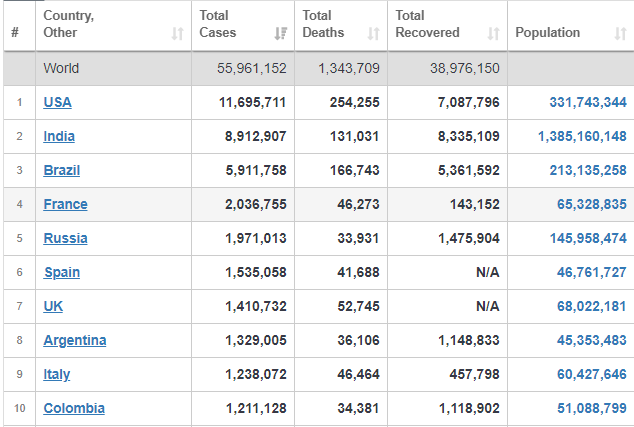Open the France country link

(x=65, y=204)
